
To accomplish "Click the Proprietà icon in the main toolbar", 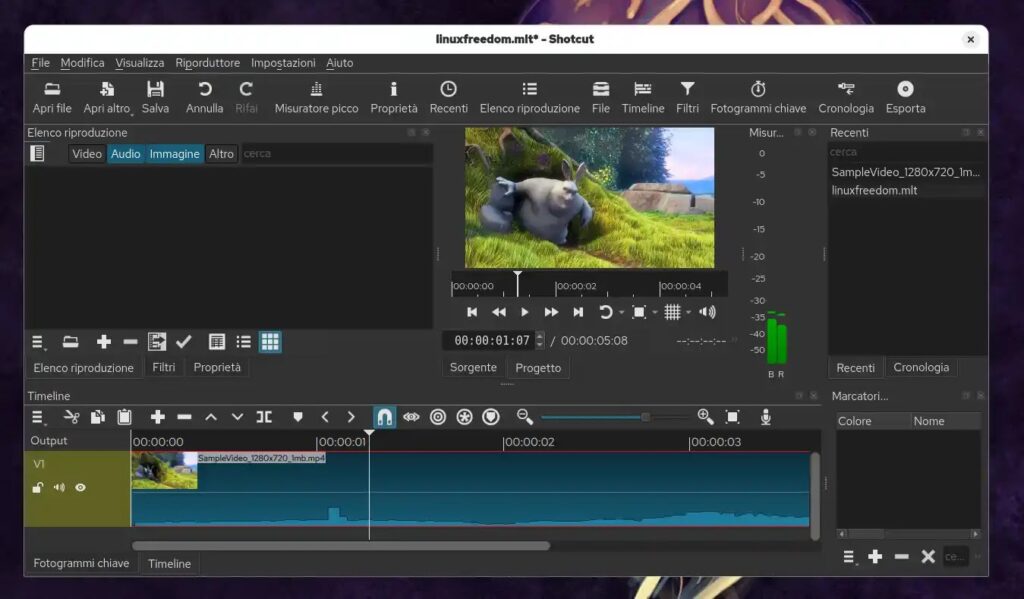I will point(394,89).
